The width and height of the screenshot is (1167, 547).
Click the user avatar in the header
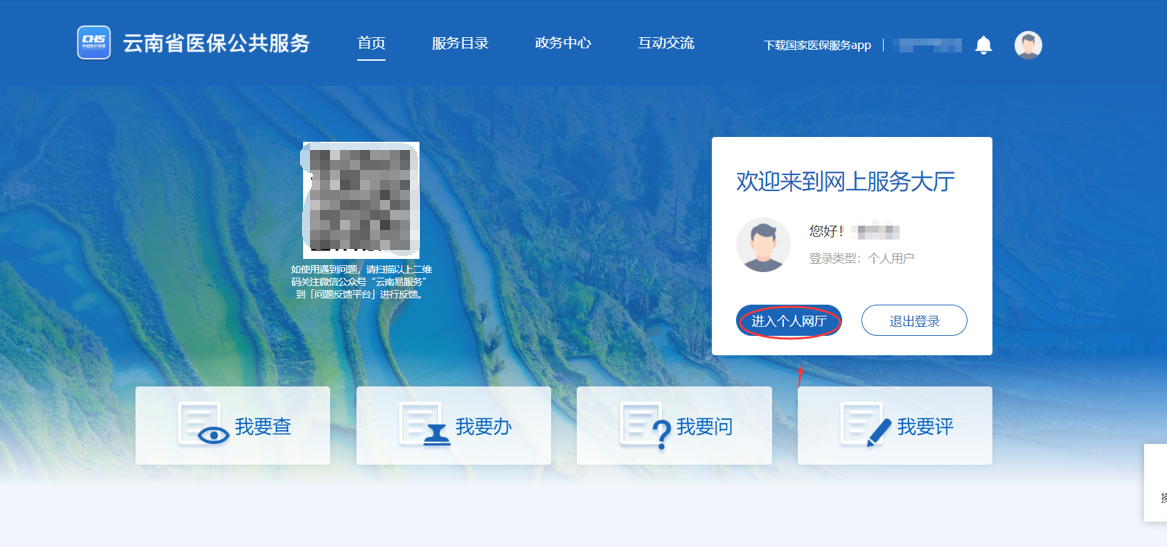tap(1028, 45)
